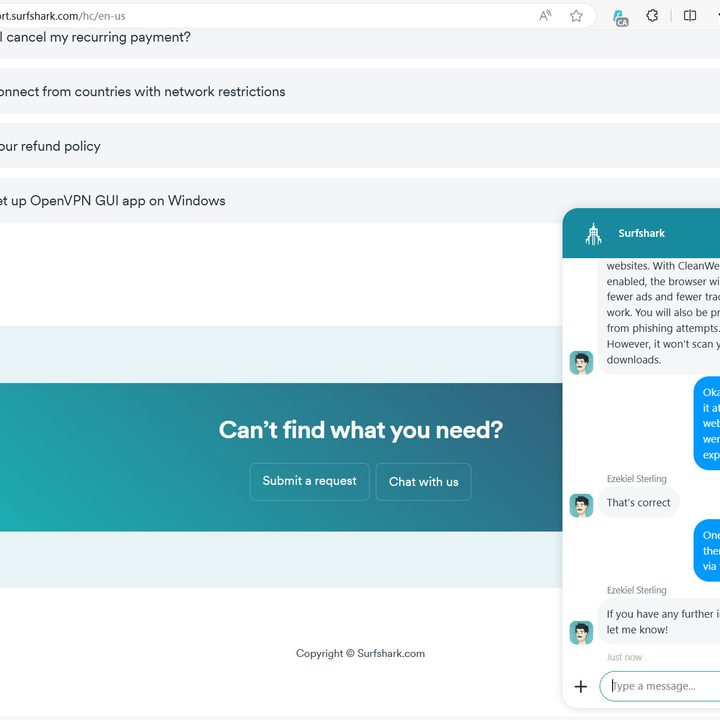
Task: Open the OpenVPN GUI app on Windows article
Action: point(360,201)
